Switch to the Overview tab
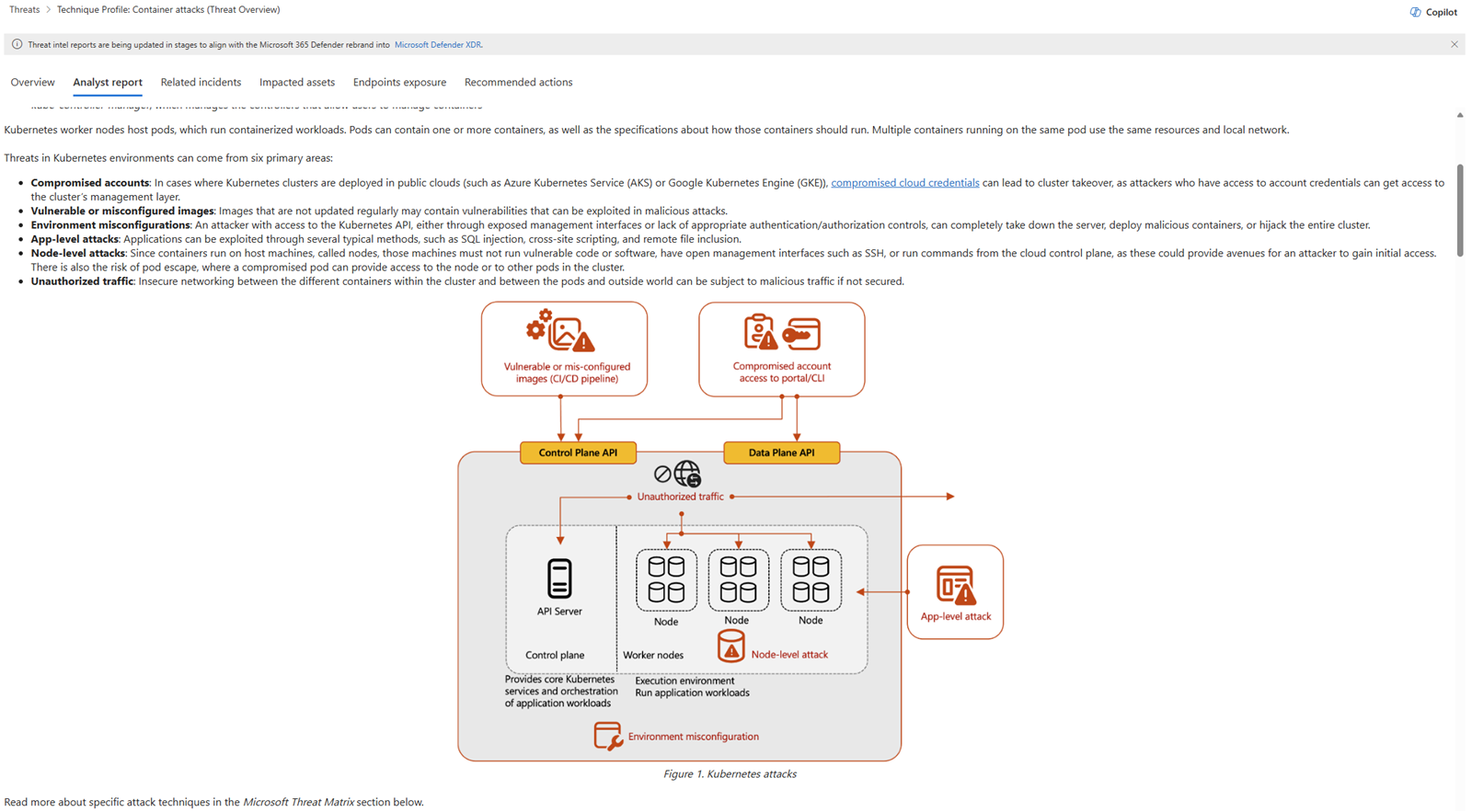The image size is (1472, 812). point(32,82)
